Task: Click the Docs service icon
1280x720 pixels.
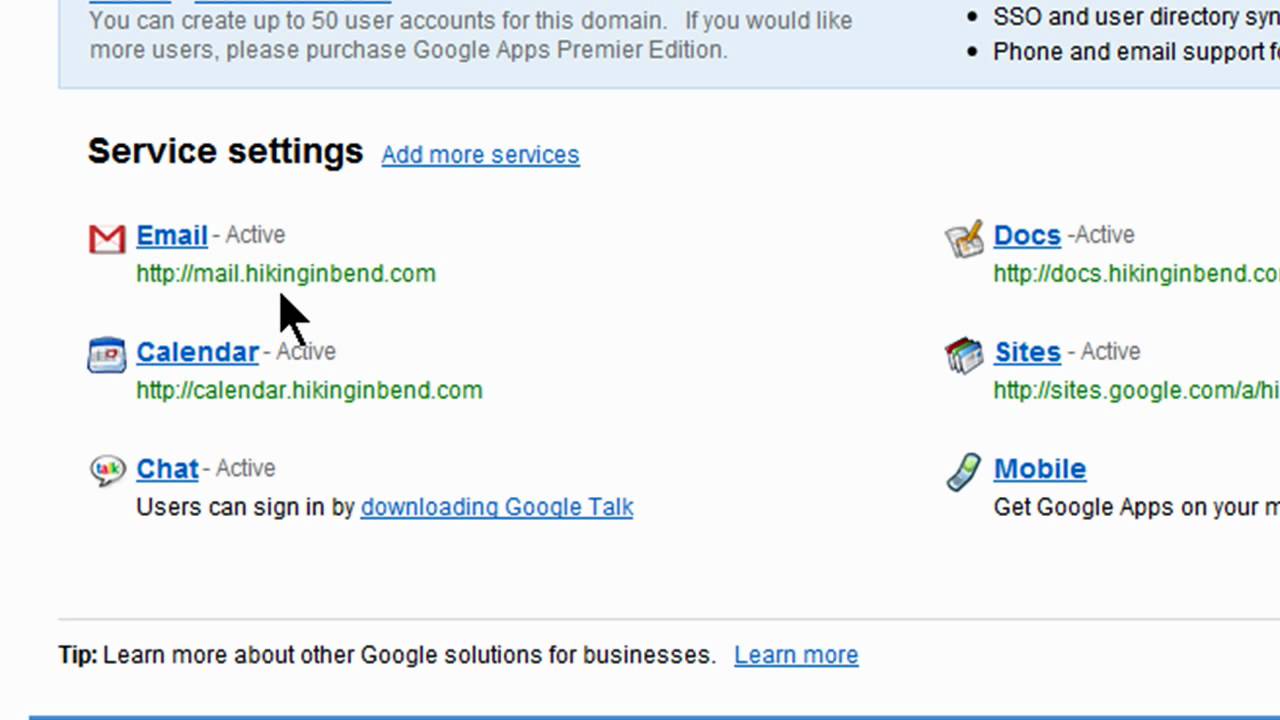Action: (x=965, y=239)
